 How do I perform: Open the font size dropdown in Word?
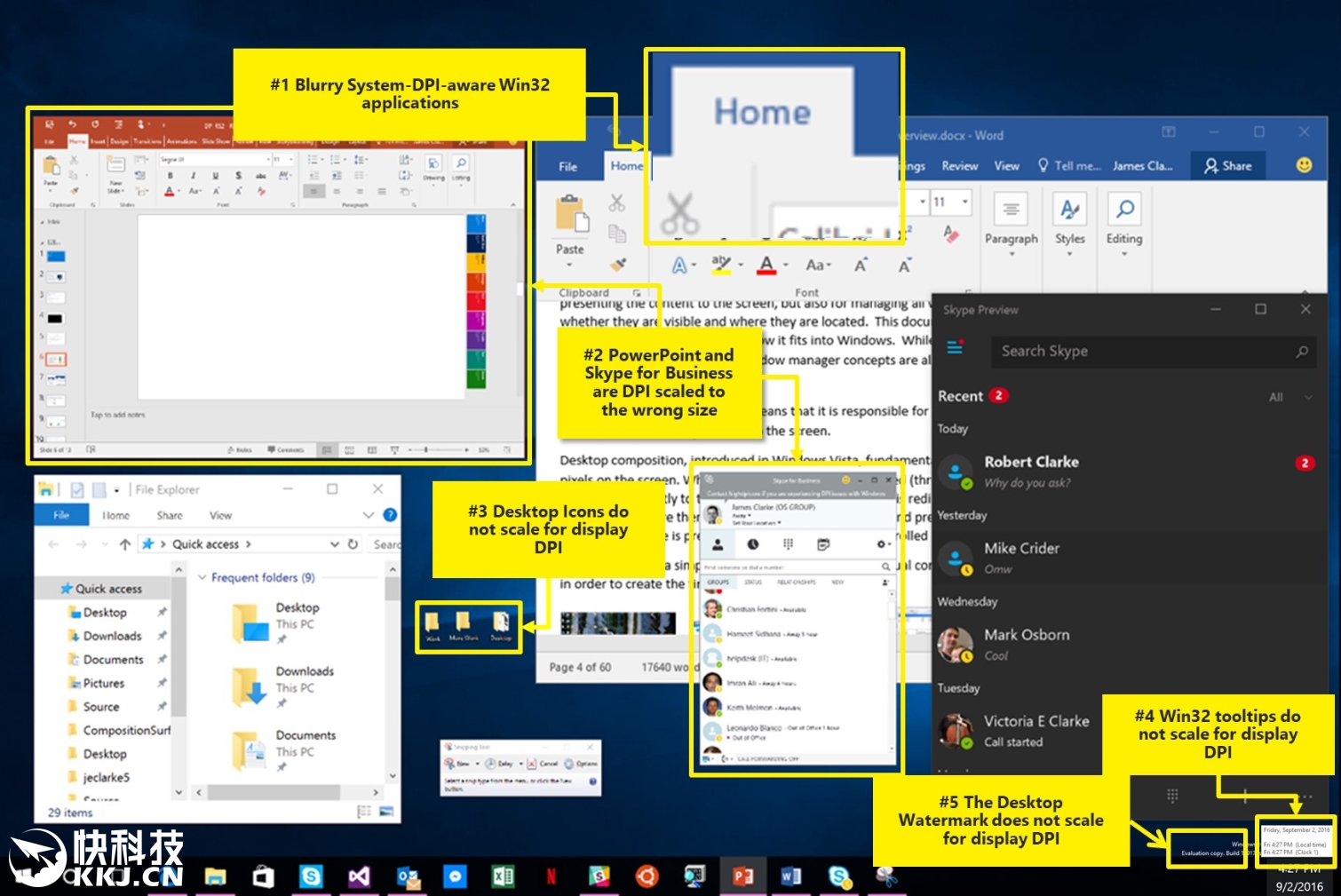point(964,202)
